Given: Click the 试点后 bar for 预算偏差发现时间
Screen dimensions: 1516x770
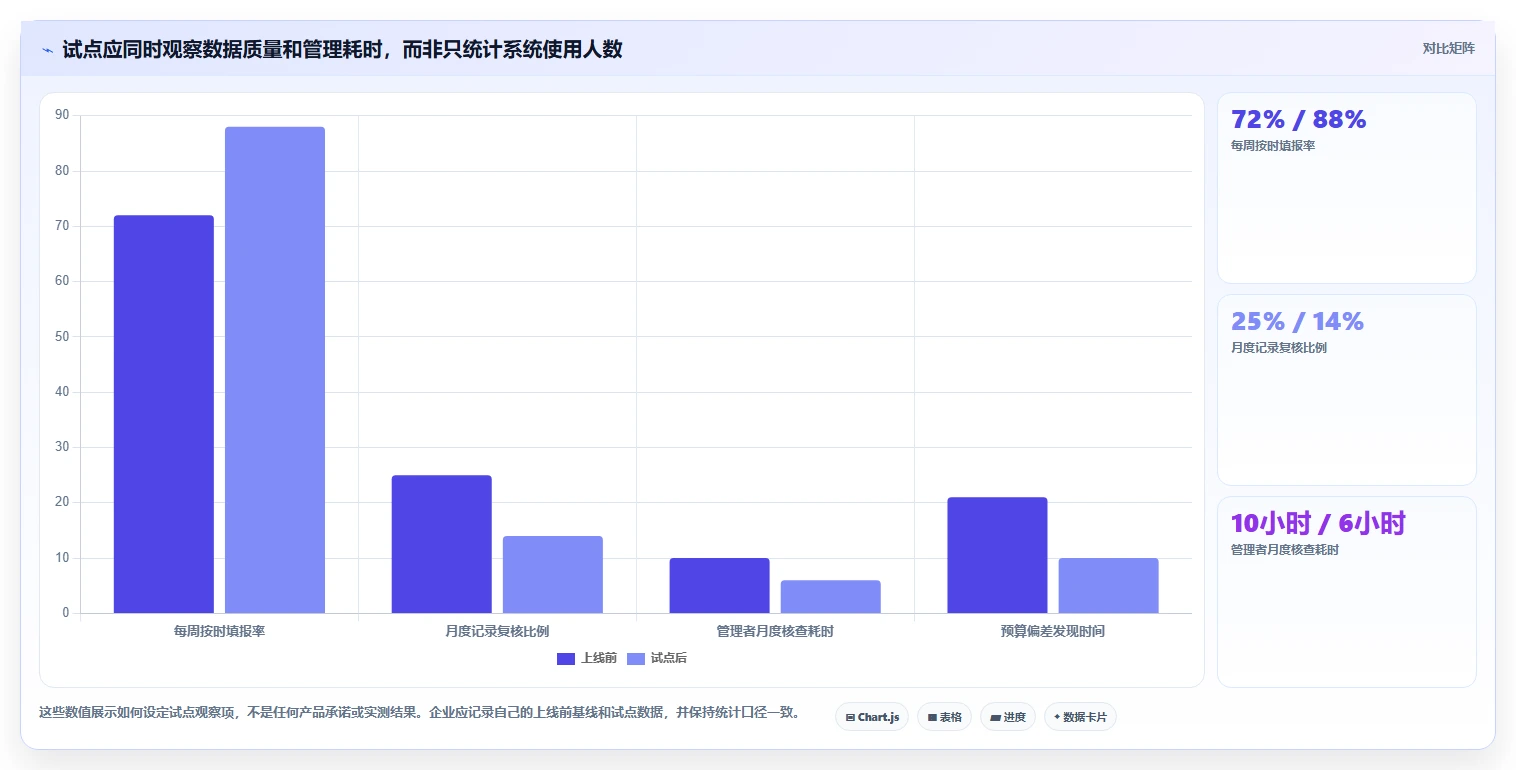Looking at the screenshot, I should pos(1108,585).
